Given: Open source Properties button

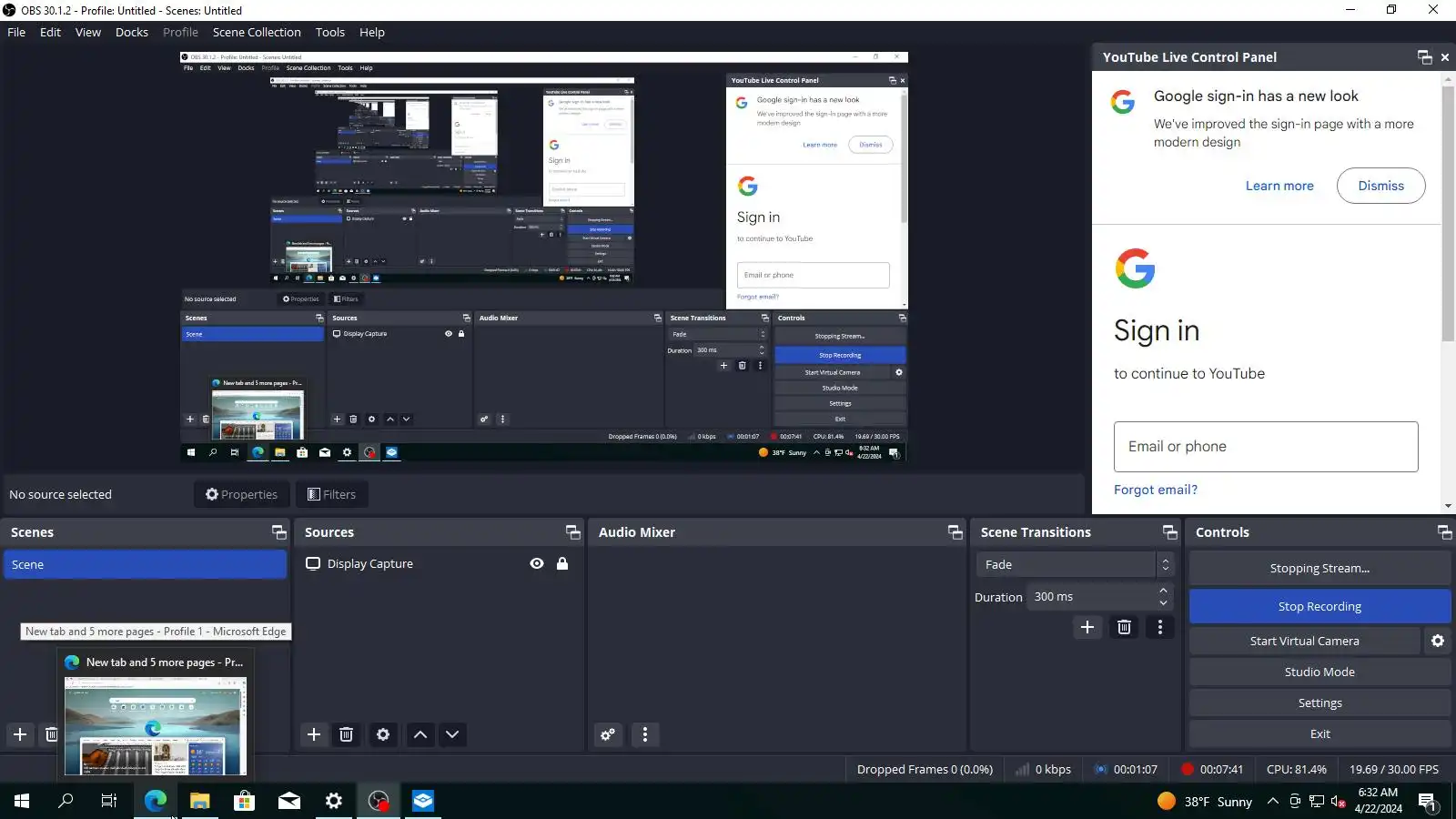Looking at the screenshot, I should (x=241, y=494).
